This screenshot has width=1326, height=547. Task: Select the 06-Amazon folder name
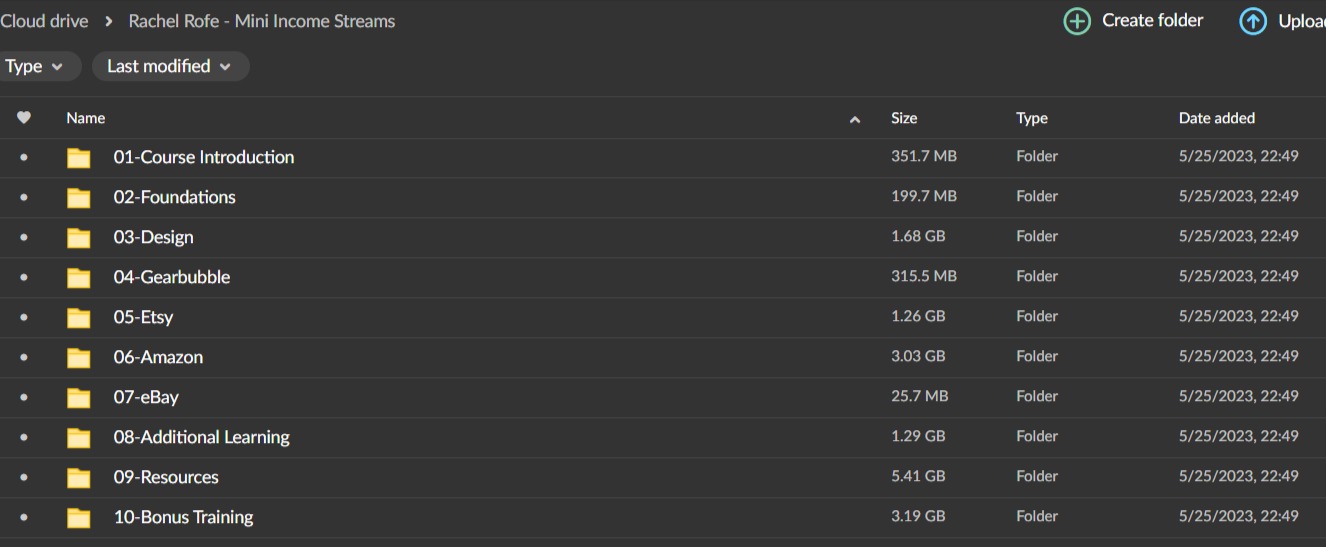point(158,357)
